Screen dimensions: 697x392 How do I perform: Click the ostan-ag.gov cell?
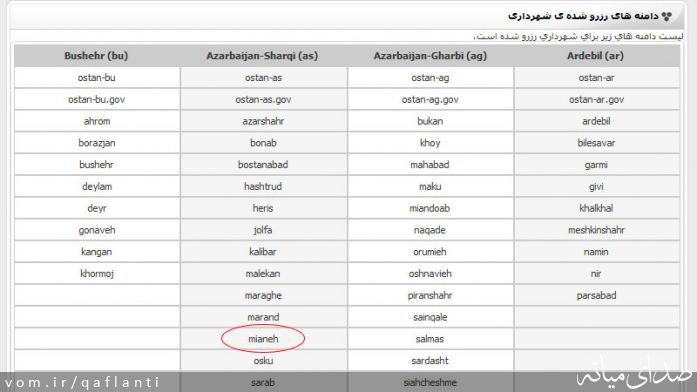430,100
